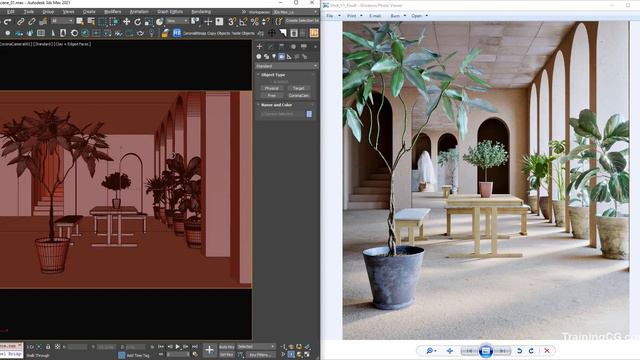Toggle the 3D Snaps icon
Image resolution: width=640 pixels, height=360 pixels.
point(232,22)
